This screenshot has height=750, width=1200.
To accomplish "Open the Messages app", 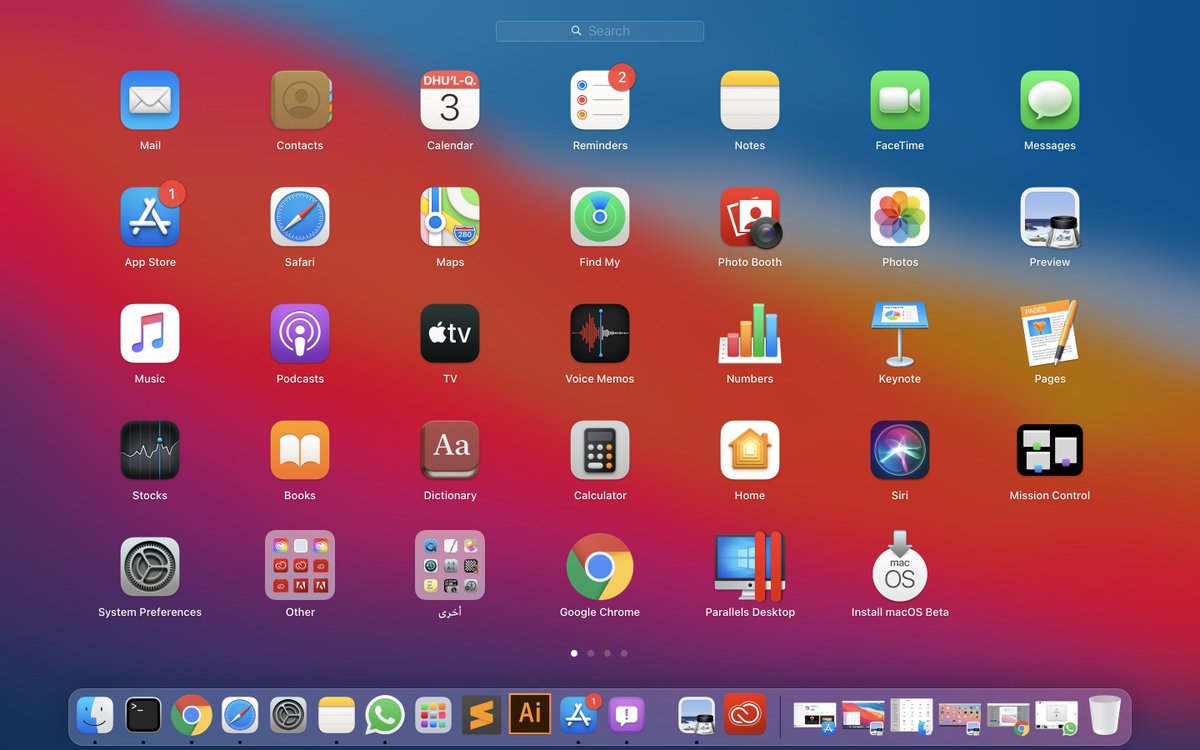I will pos(1050,100).
